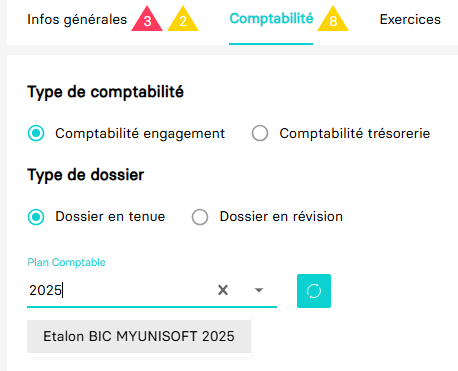Viewport: 458px width, 371px height.
Task: Click the Plan Comptable field label
Action: click(66, 262)
